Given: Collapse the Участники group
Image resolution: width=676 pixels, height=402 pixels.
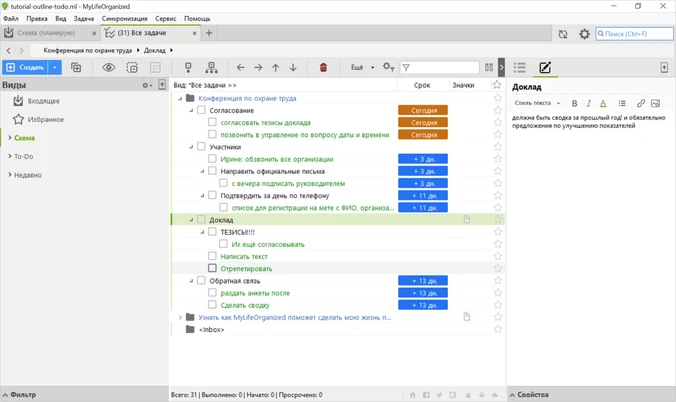Looking at the screenshot, I should tap(191, 147).
